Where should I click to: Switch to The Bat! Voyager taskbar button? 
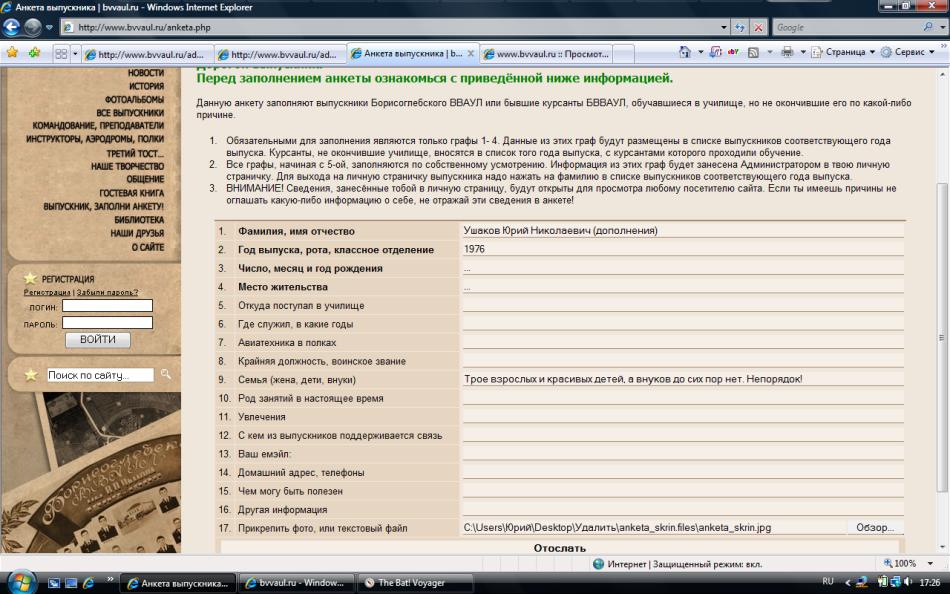[416, 583]
